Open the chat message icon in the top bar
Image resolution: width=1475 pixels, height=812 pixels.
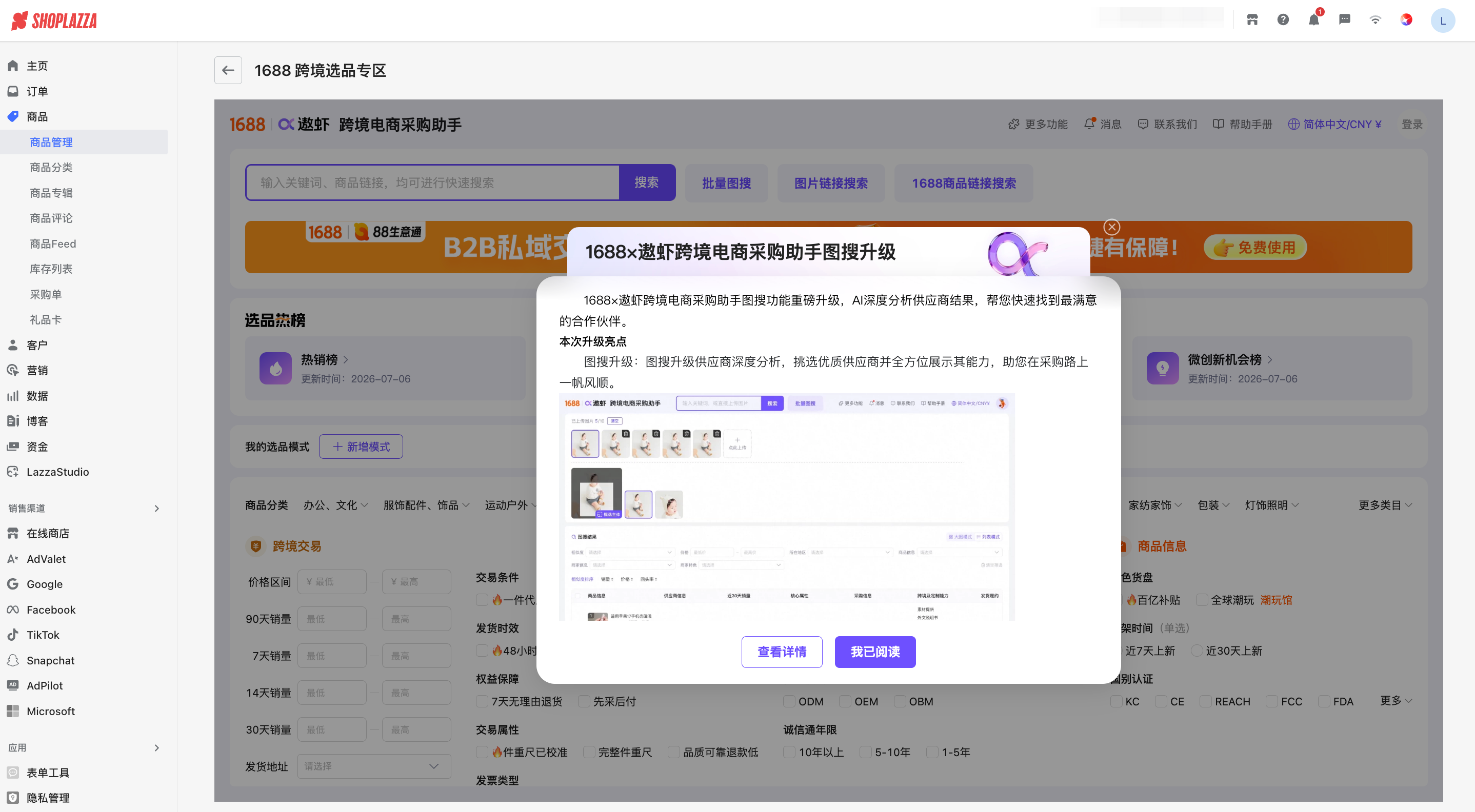pyautogui.click(x=1344, y=20)
